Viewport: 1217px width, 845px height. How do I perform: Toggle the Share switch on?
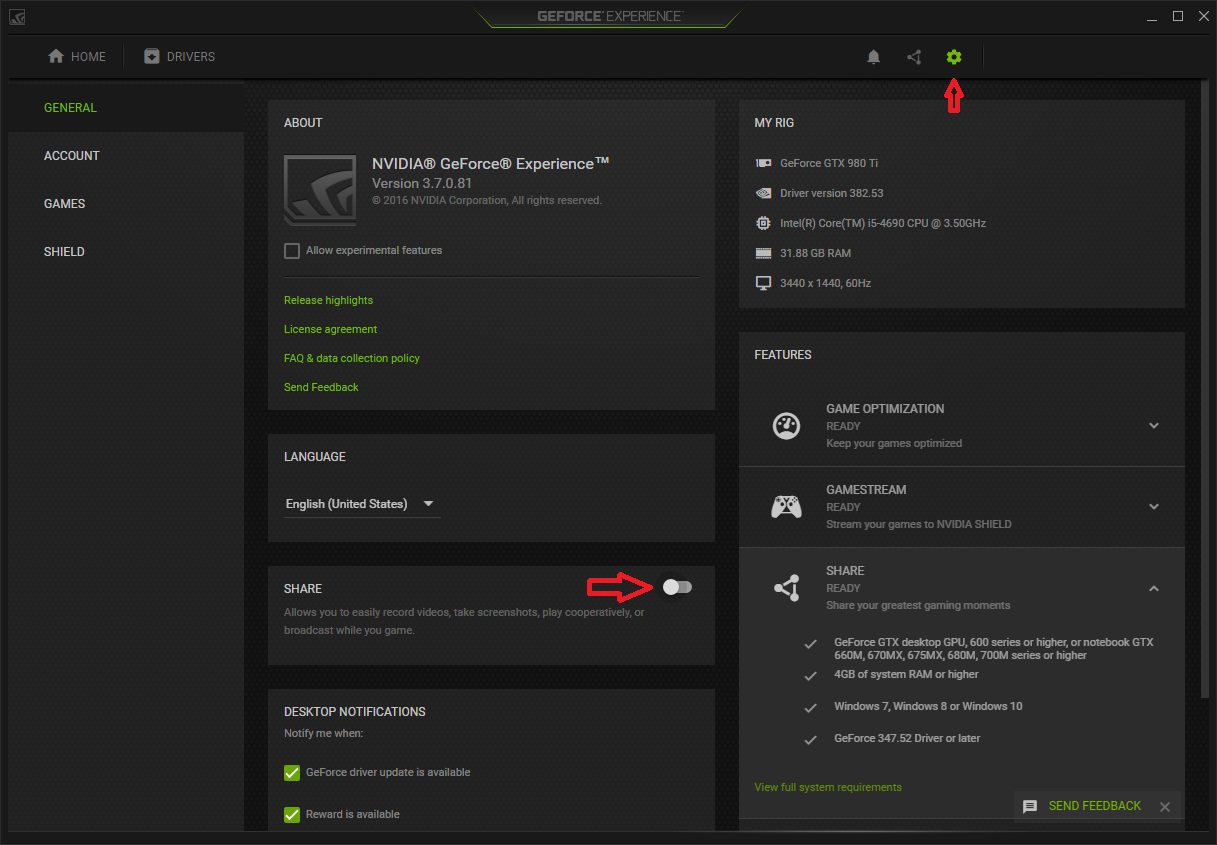click(x=677, y=587)
